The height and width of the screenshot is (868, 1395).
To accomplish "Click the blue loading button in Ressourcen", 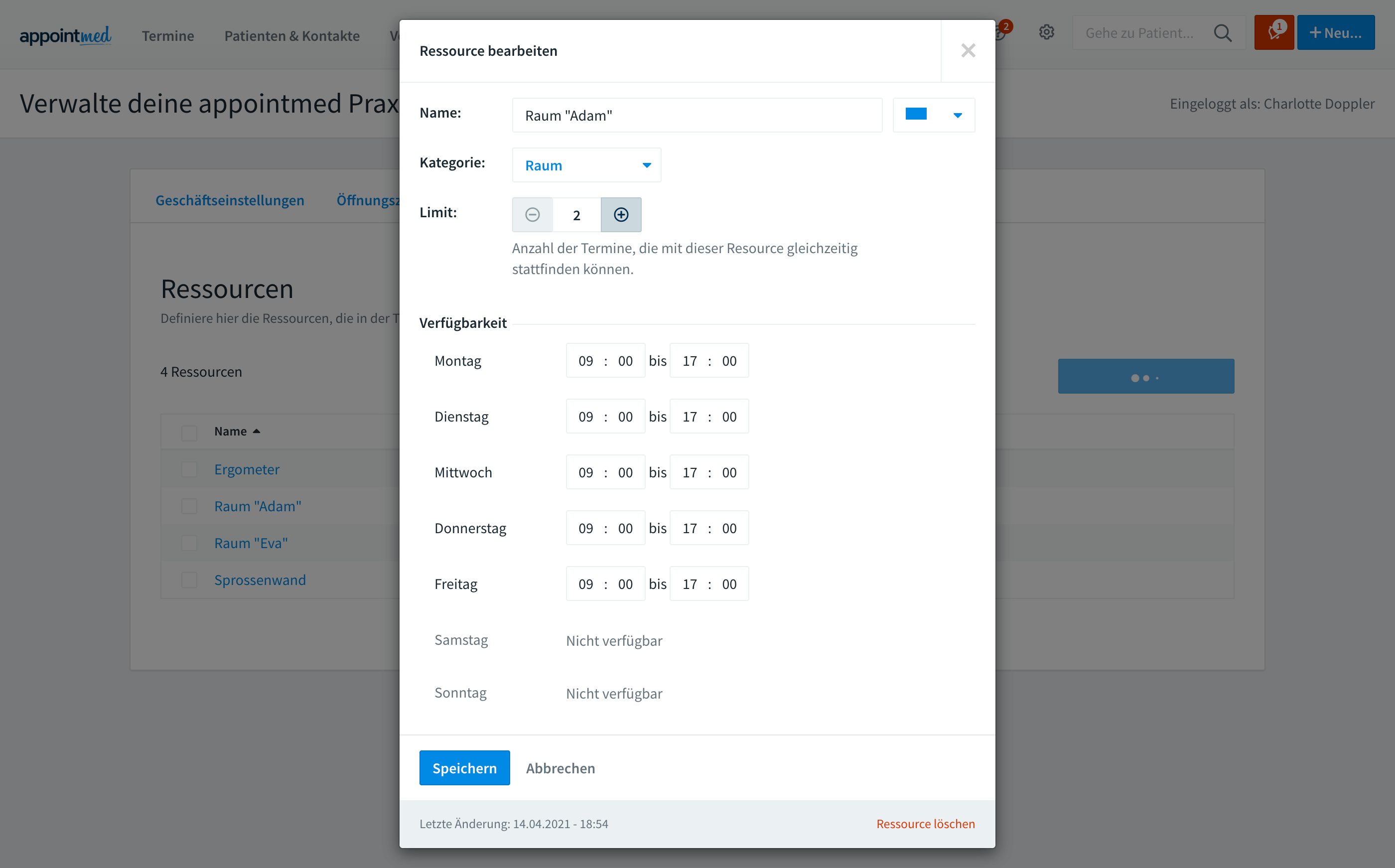I will 1145,377.
